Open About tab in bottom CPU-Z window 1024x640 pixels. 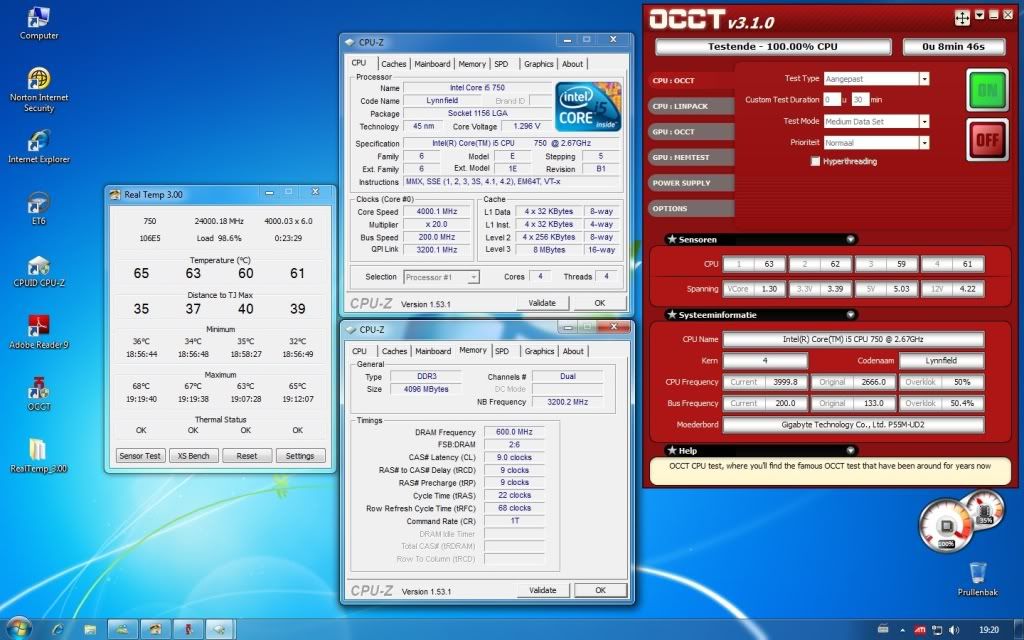573,351
